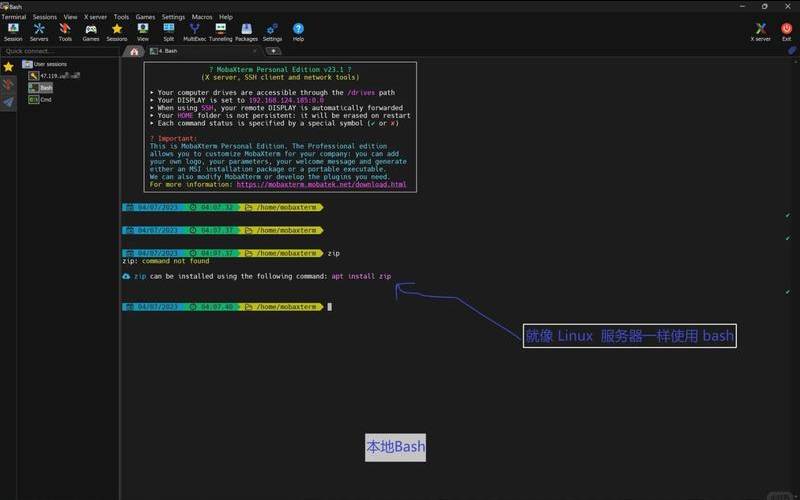
Task: Open the Settings menu in menu bar
Action: pos(173,17)
